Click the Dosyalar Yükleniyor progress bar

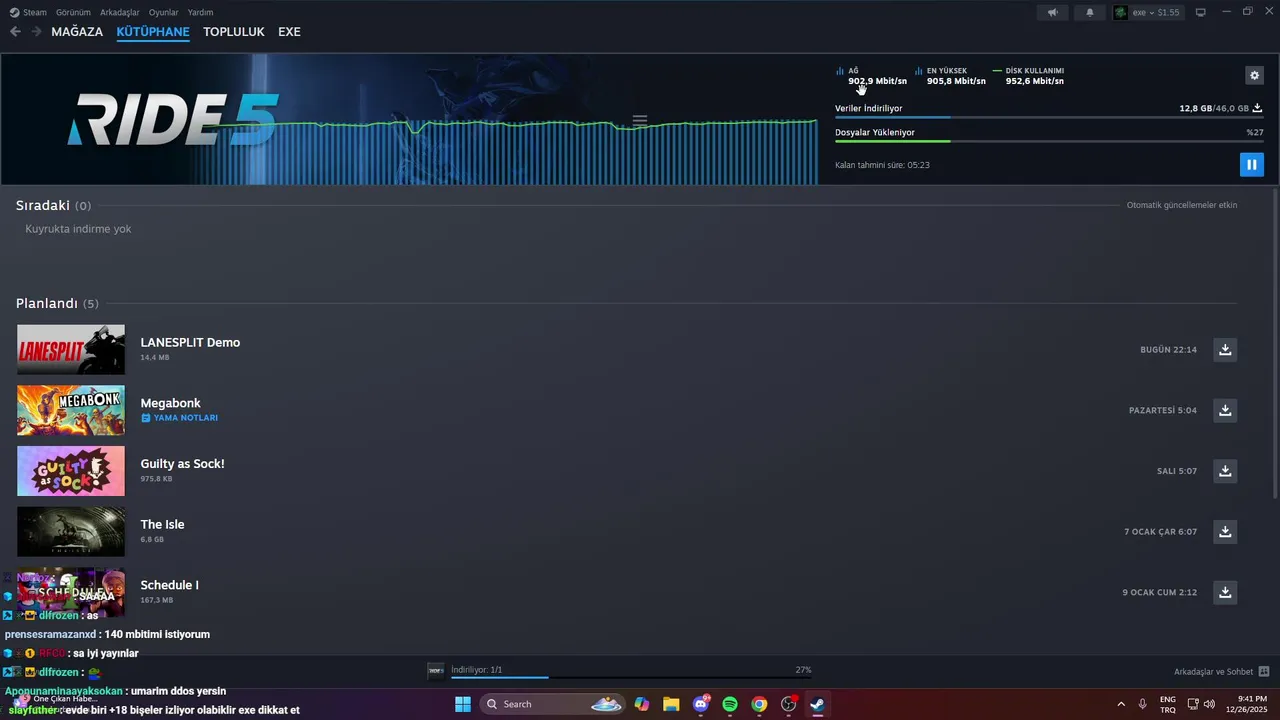point(1049,141)
